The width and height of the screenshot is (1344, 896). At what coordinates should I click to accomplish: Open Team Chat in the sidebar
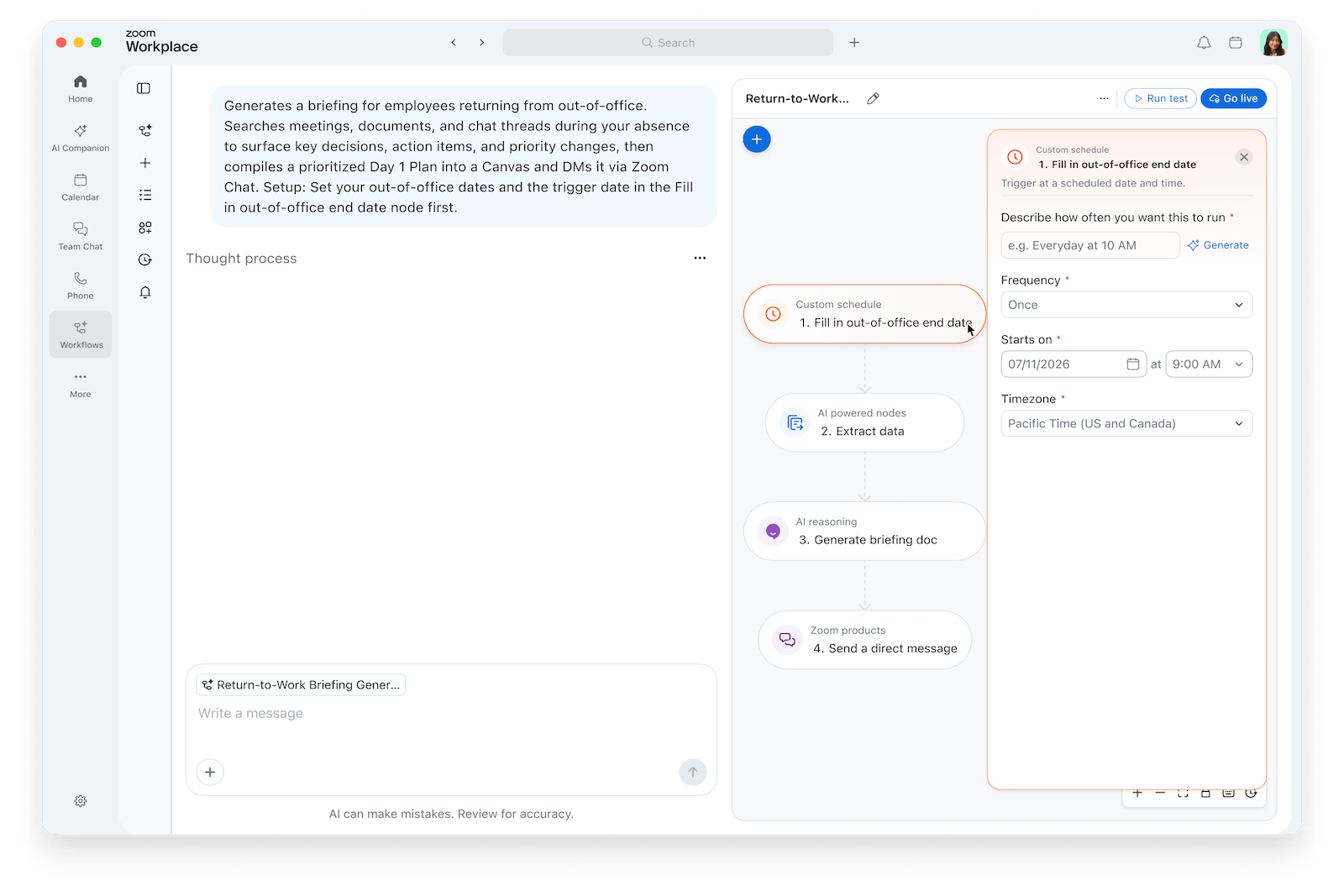[80, 236]
